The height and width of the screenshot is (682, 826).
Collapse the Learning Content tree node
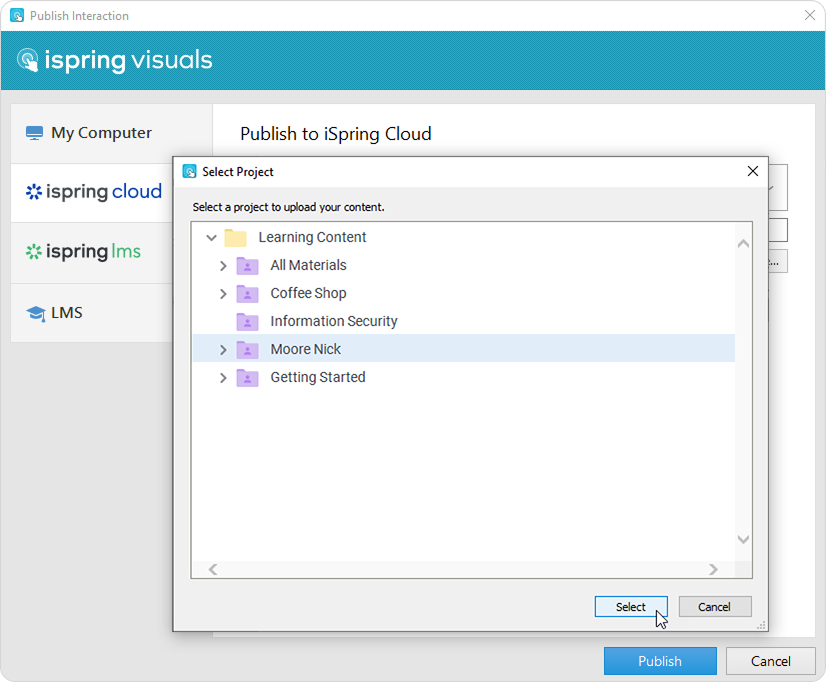click(211, 237)
